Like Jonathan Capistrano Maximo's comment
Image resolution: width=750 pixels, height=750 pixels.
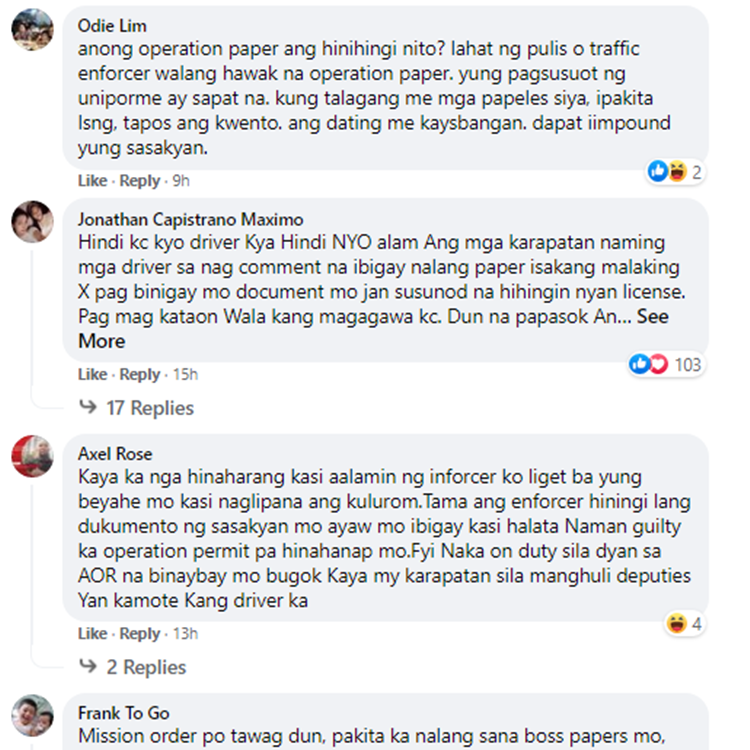pos(92,375)
